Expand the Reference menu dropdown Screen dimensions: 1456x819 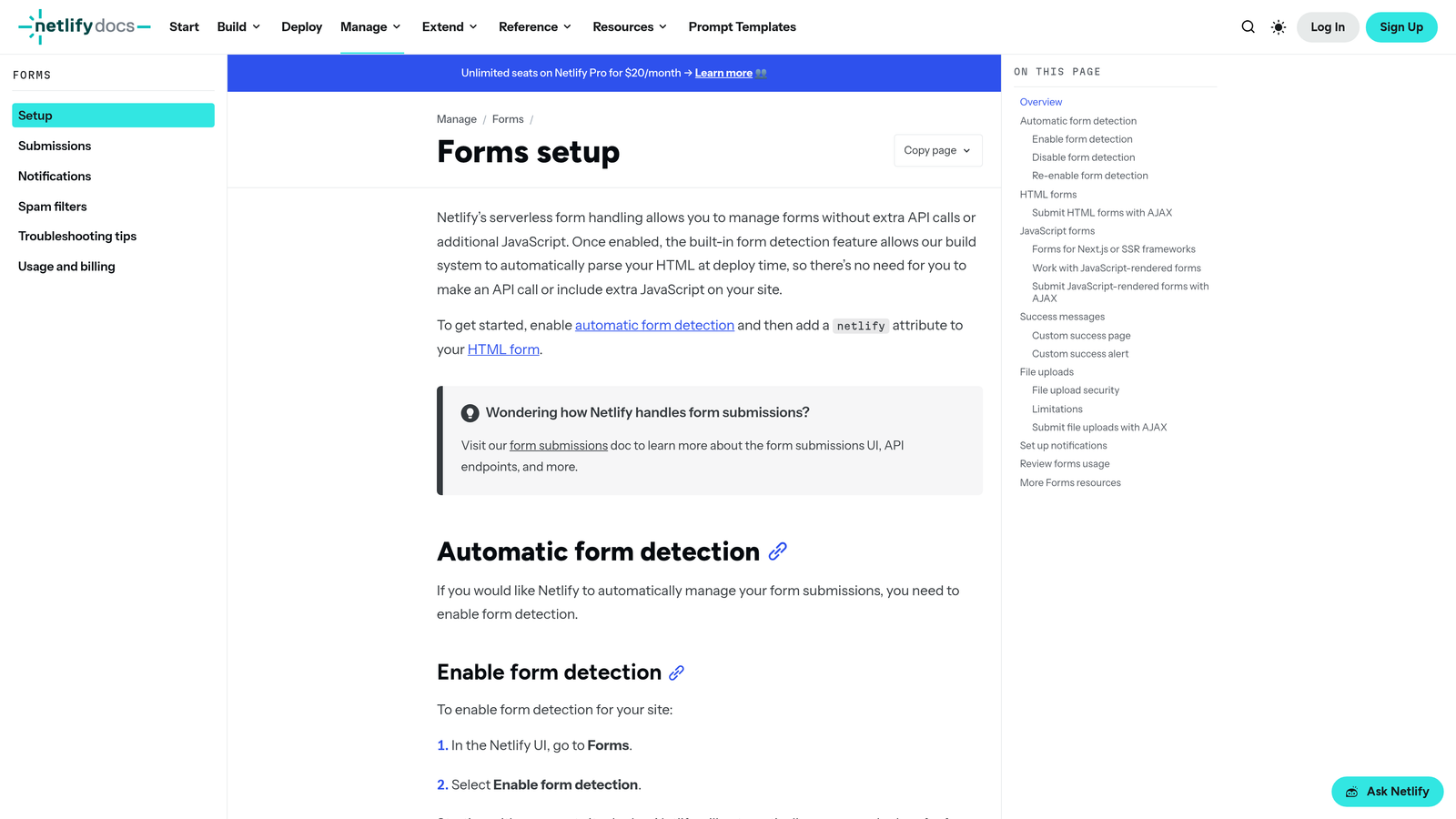(536, 27)
